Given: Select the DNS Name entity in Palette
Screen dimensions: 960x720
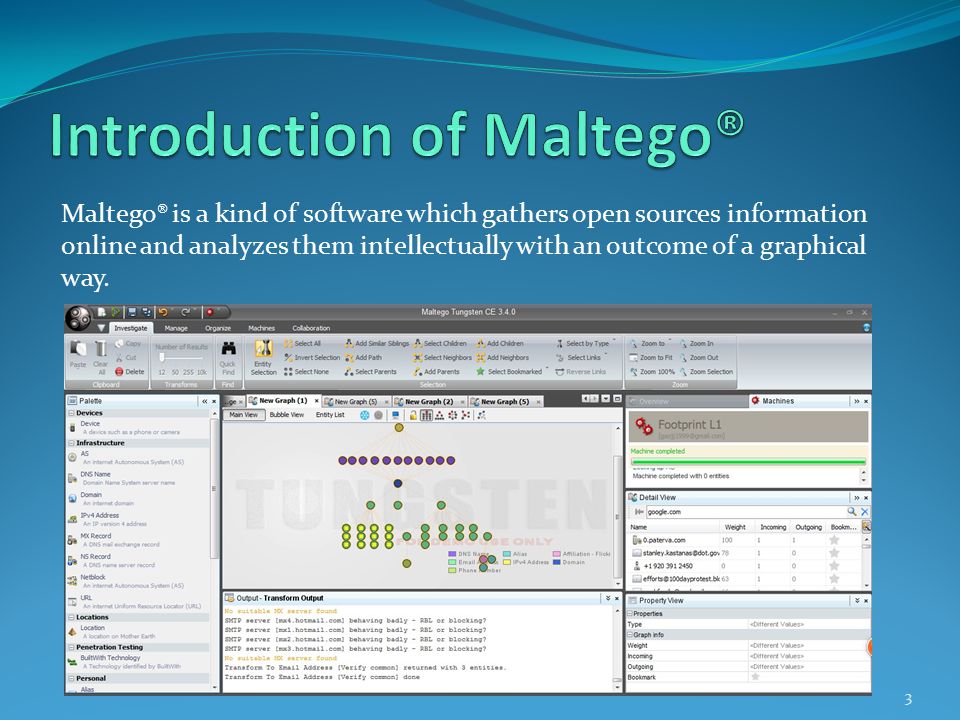Looking at the screenshot, I should (140, 478).
